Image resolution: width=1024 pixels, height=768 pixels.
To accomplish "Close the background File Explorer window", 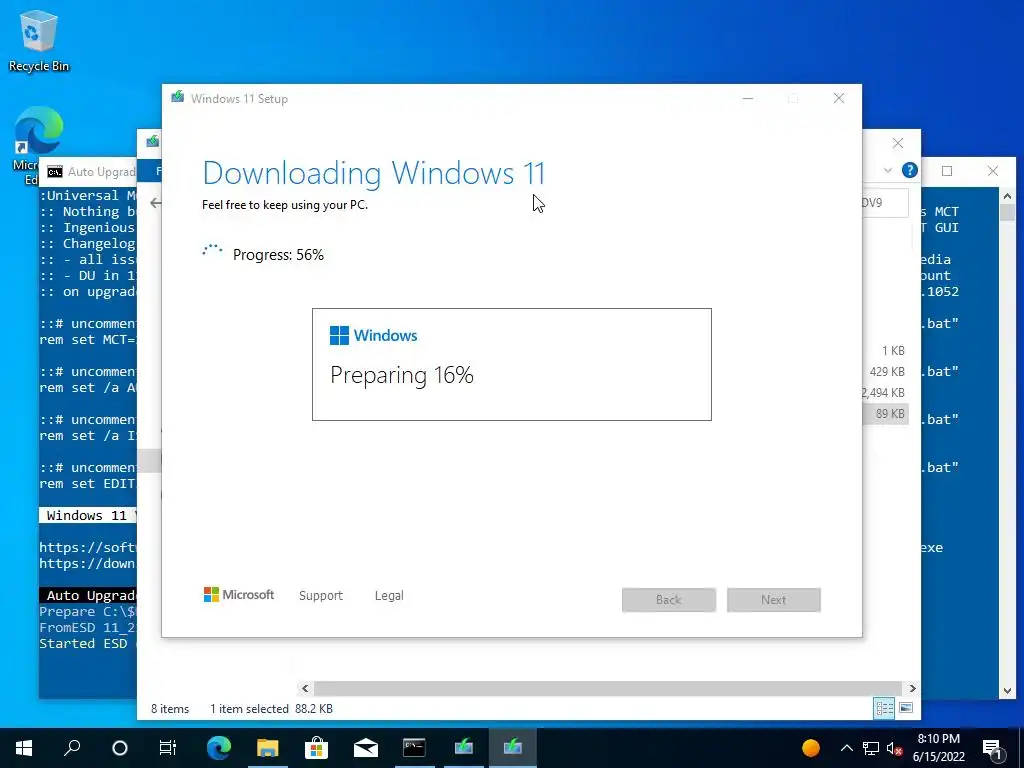I will 898,143.
